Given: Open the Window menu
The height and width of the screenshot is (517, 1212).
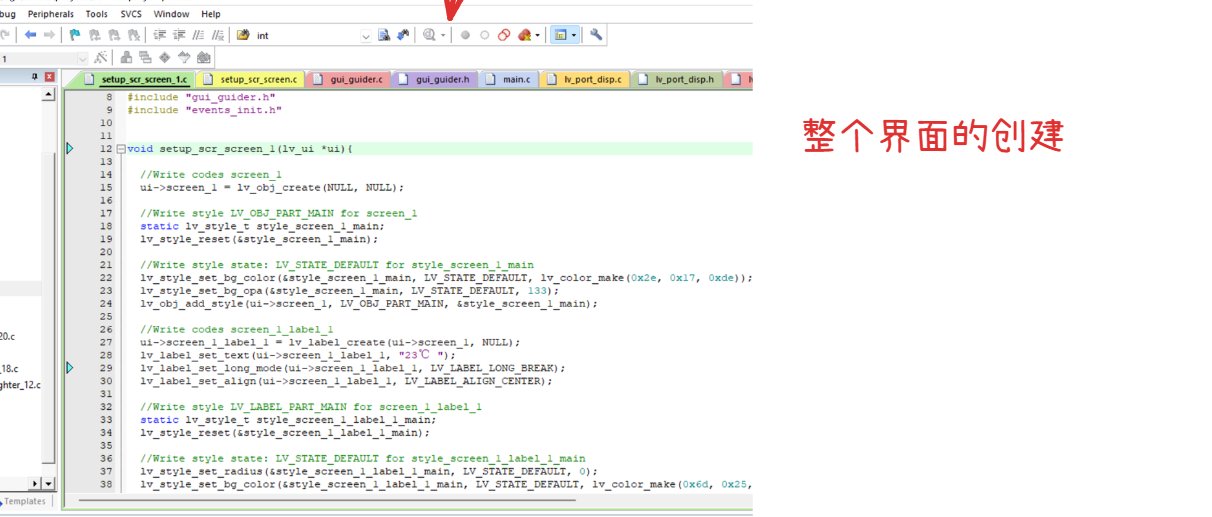Looking at the screenshot, I should click(x=172, y=14).
